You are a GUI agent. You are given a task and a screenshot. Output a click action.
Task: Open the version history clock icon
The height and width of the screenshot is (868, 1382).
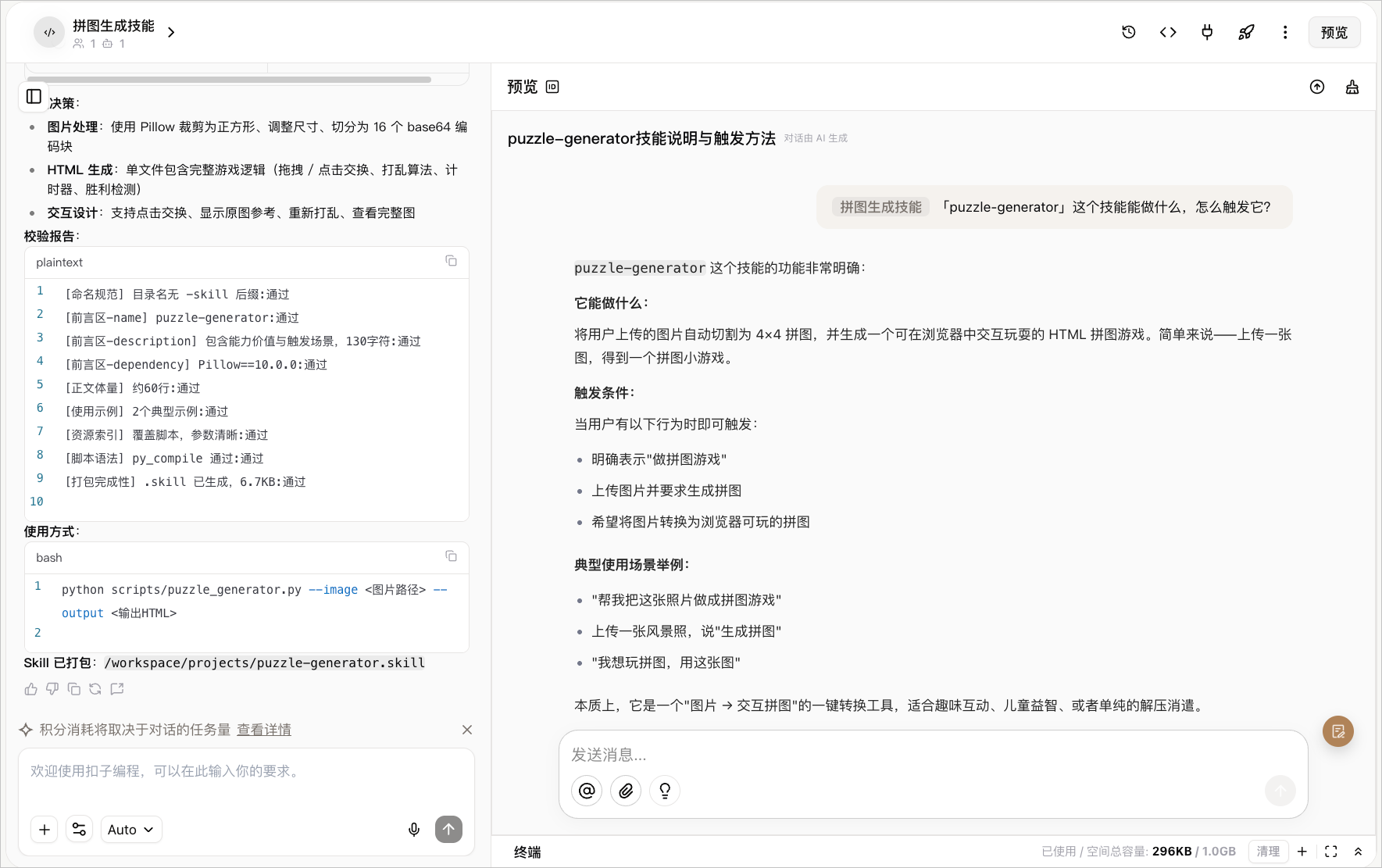tap(1129, 32)
